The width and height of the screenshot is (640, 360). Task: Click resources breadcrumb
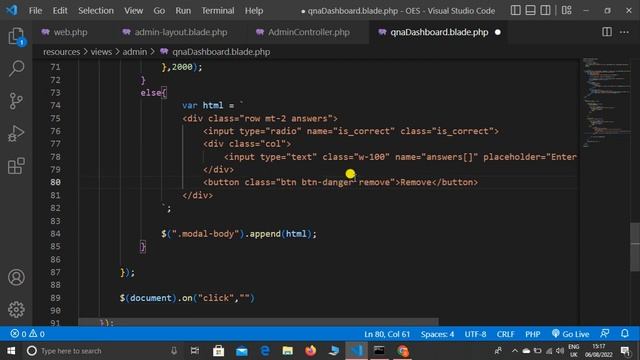pos(62,52)
